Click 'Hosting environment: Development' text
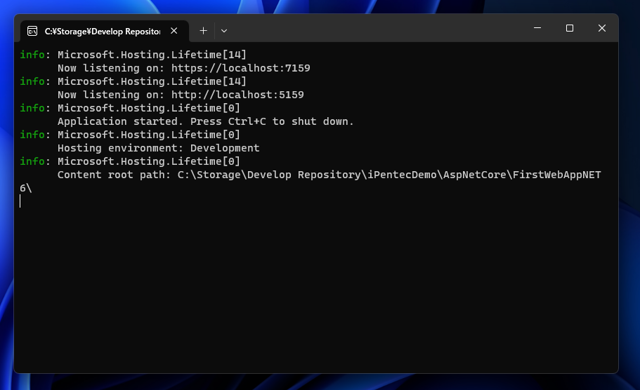 pyautogui.click(x=158, y=148)
